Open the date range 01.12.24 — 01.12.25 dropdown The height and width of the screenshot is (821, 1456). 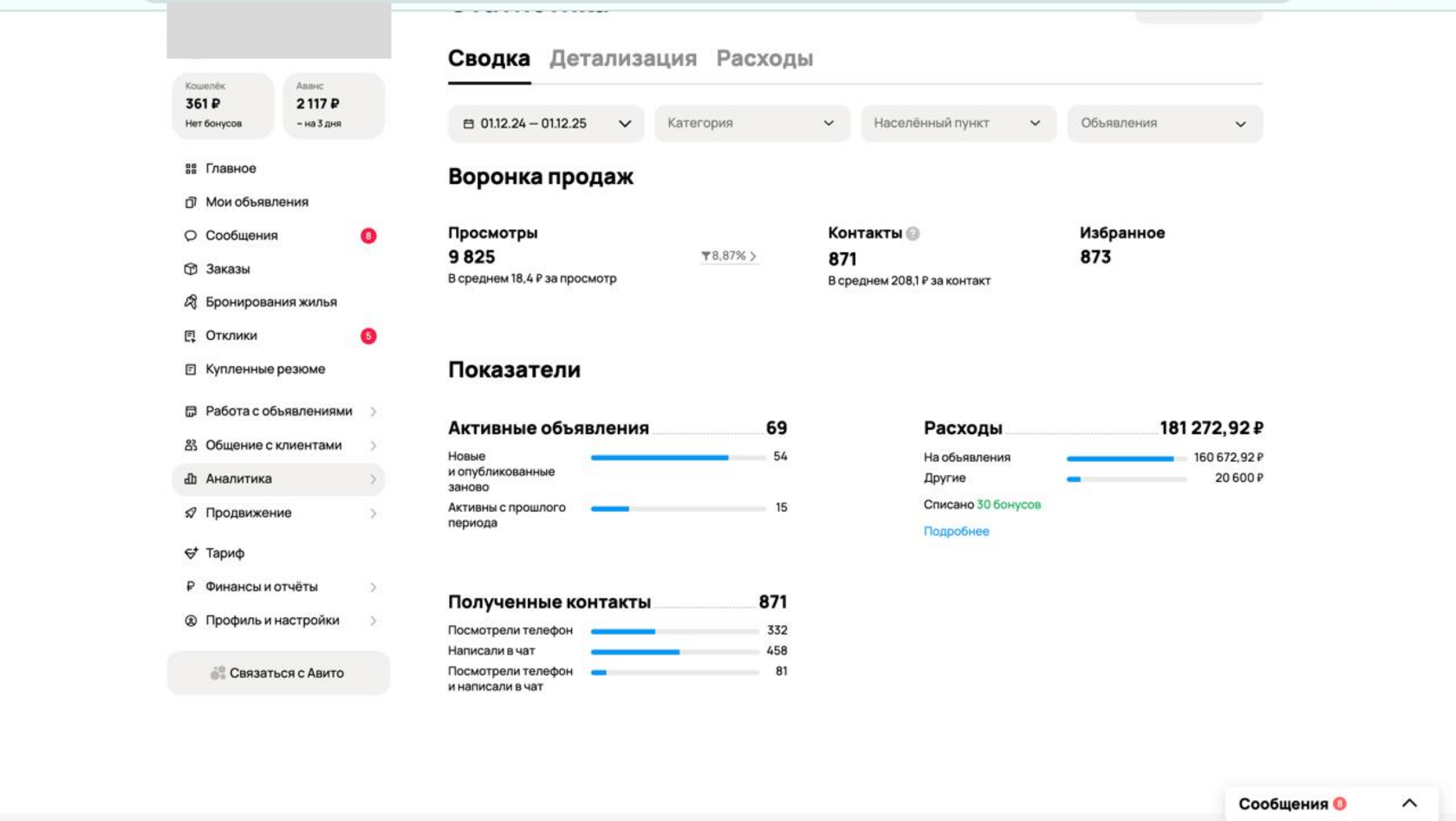point(546,124)
